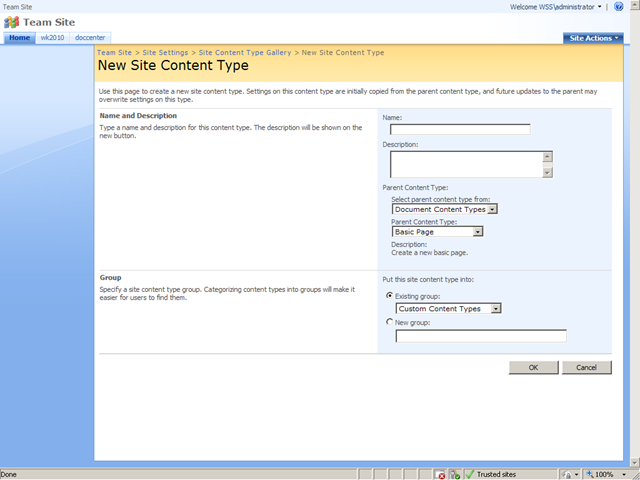Click the popup blocked status bar icon

440,474
